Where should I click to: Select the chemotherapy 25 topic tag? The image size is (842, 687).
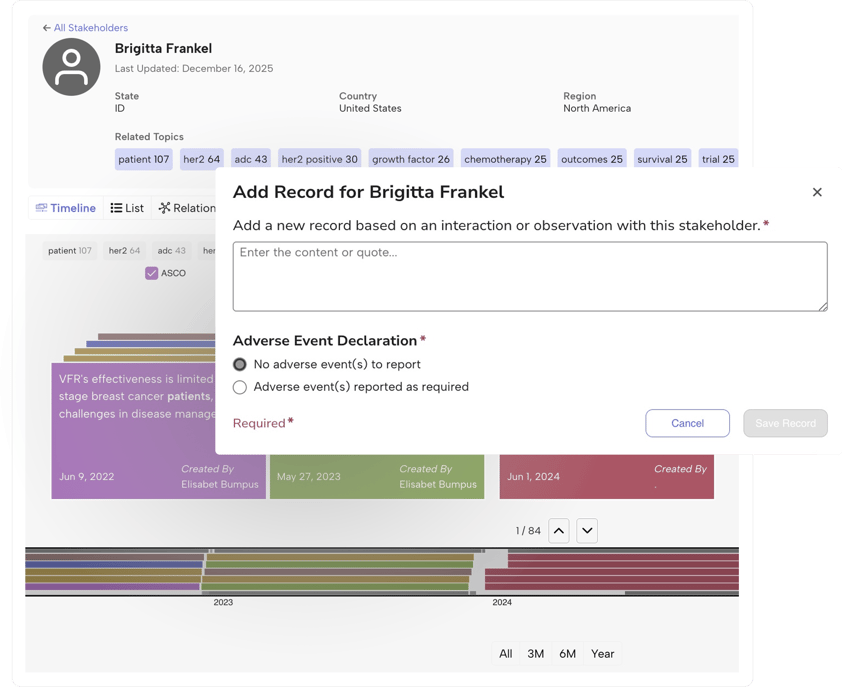[505, 158]
